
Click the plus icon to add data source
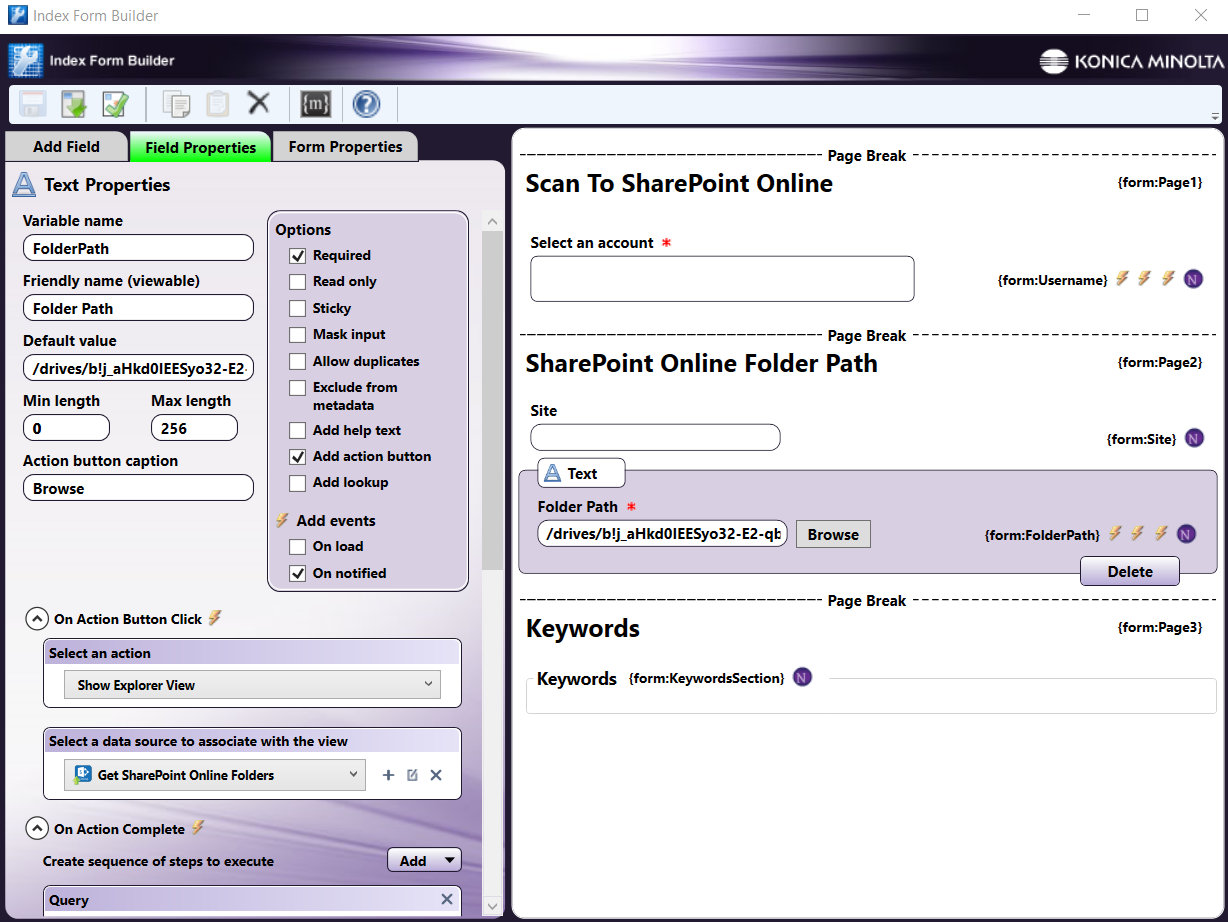[389, 775]
